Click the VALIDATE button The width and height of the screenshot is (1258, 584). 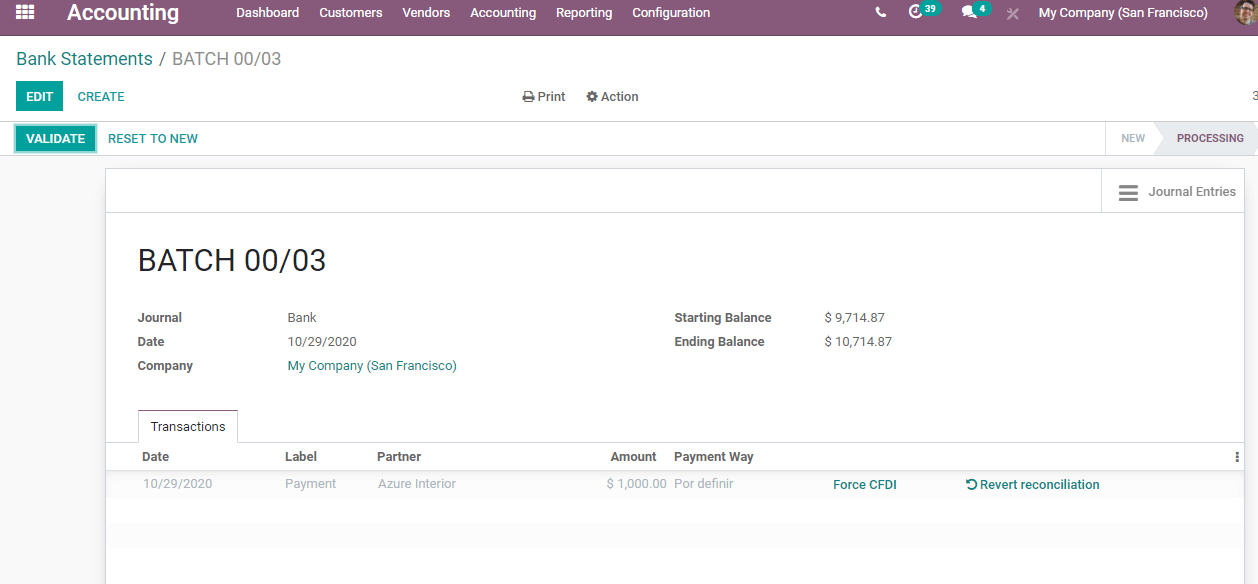click(55, 139)
